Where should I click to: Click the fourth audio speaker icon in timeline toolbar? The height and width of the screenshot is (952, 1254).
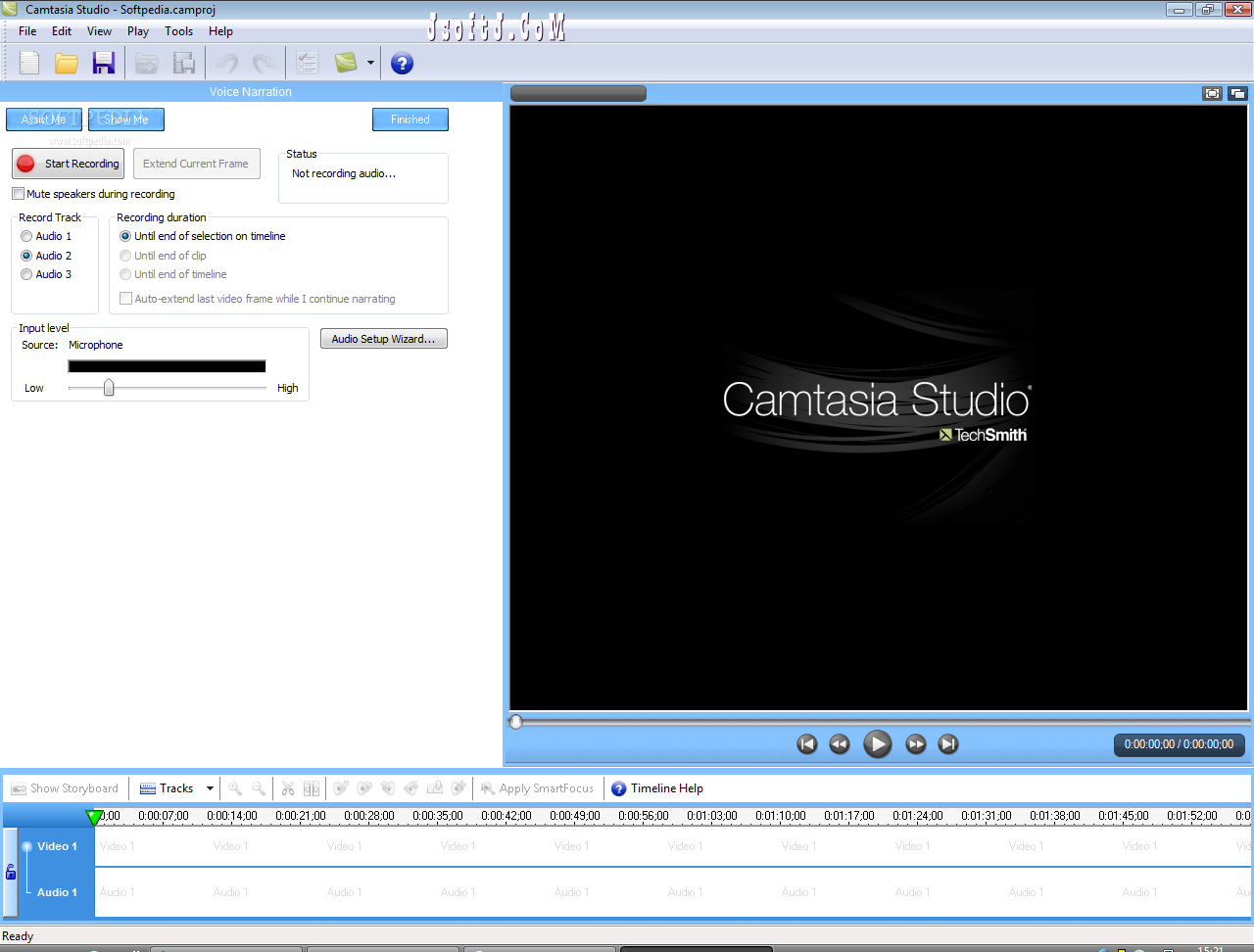pos(411,788)
